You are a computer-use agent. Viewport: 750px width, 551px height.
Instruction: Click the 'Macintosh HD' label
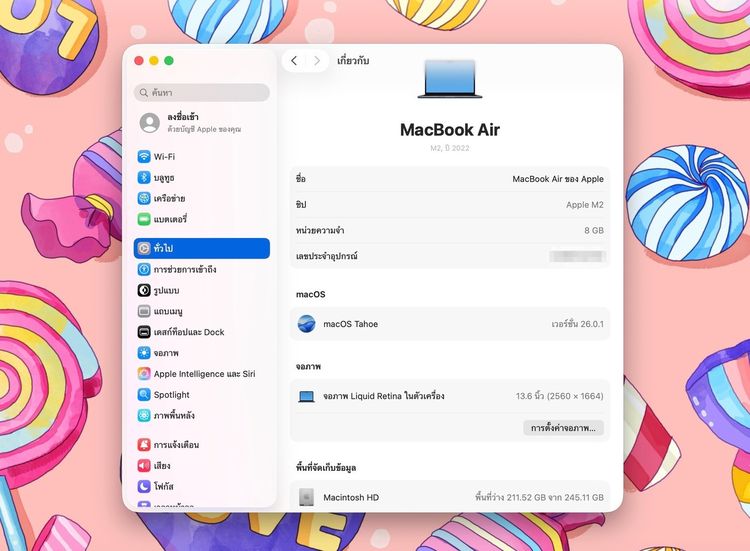point(351,497)
